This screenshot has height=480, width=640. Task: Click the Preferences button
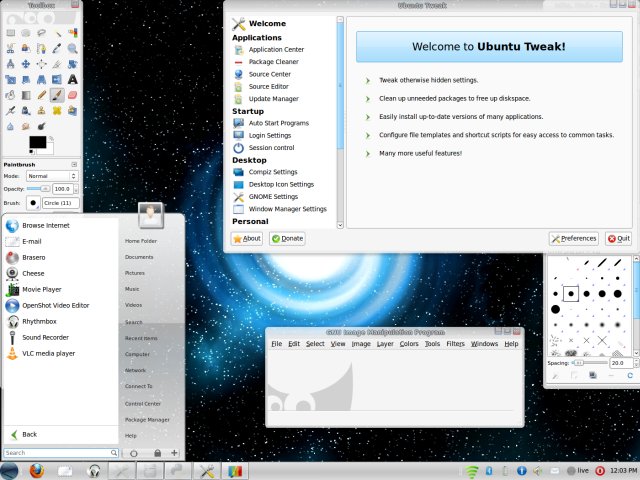click(574, 239)
